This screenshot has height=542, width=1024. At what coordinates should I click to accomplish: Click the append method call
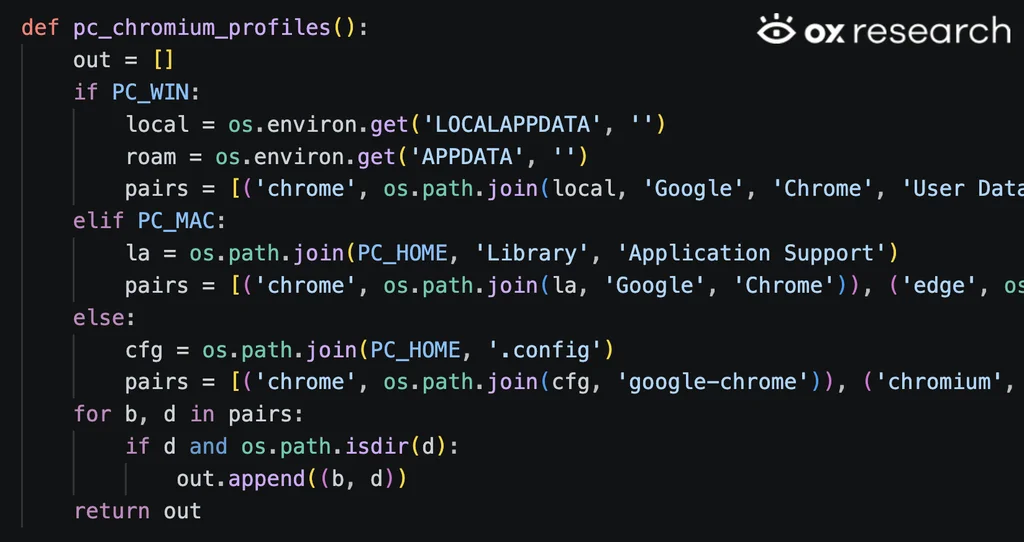click(266, 479)
